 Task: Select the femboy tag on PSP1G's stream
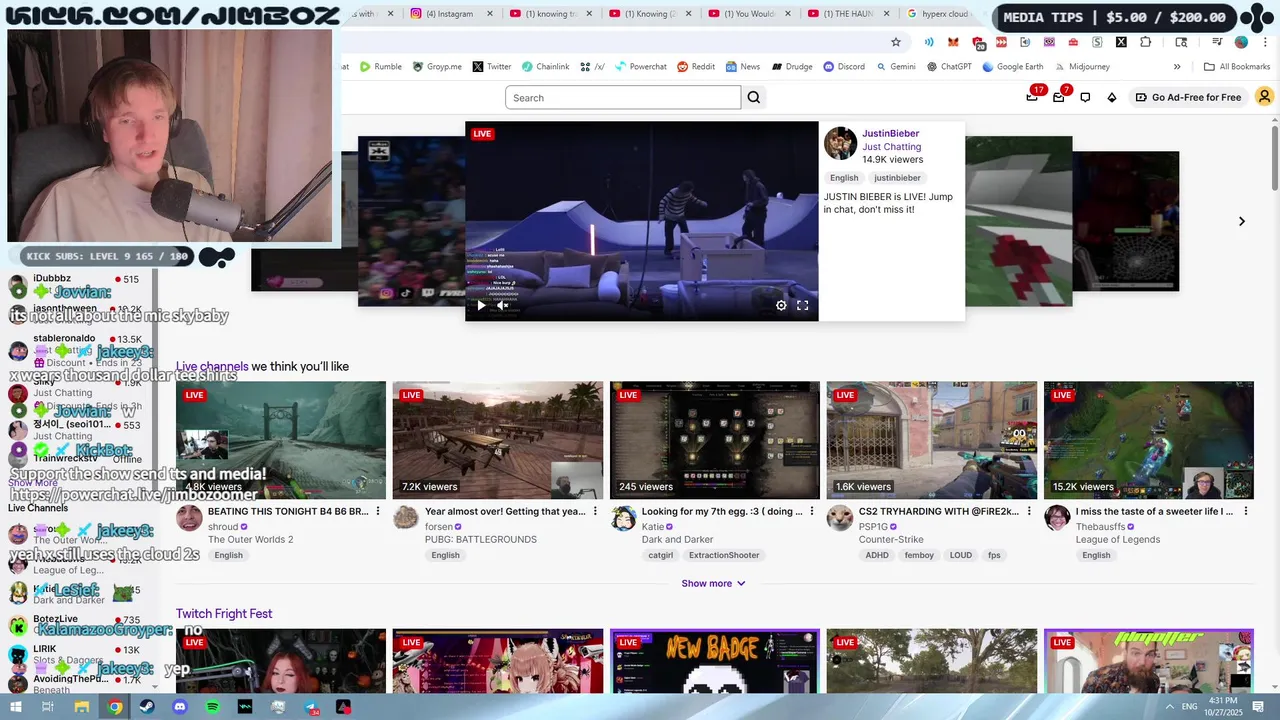[x=919, y=555]
